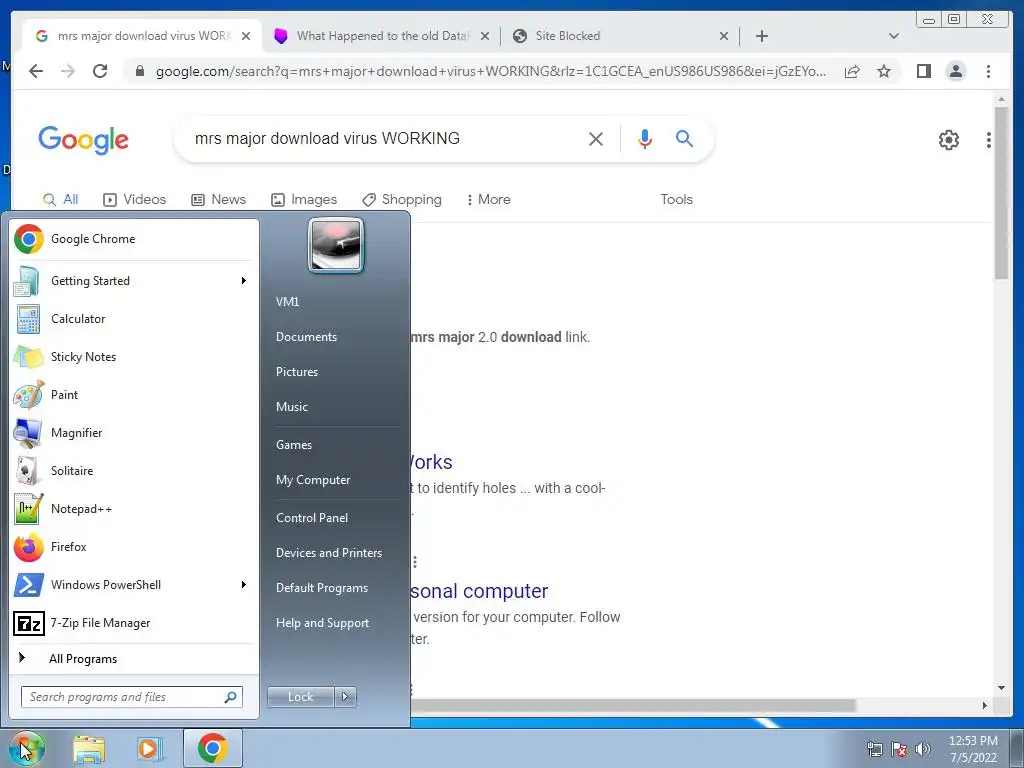1024x768 pixels.
Task: Open Magnifier from Start menu
Action: 134,432
